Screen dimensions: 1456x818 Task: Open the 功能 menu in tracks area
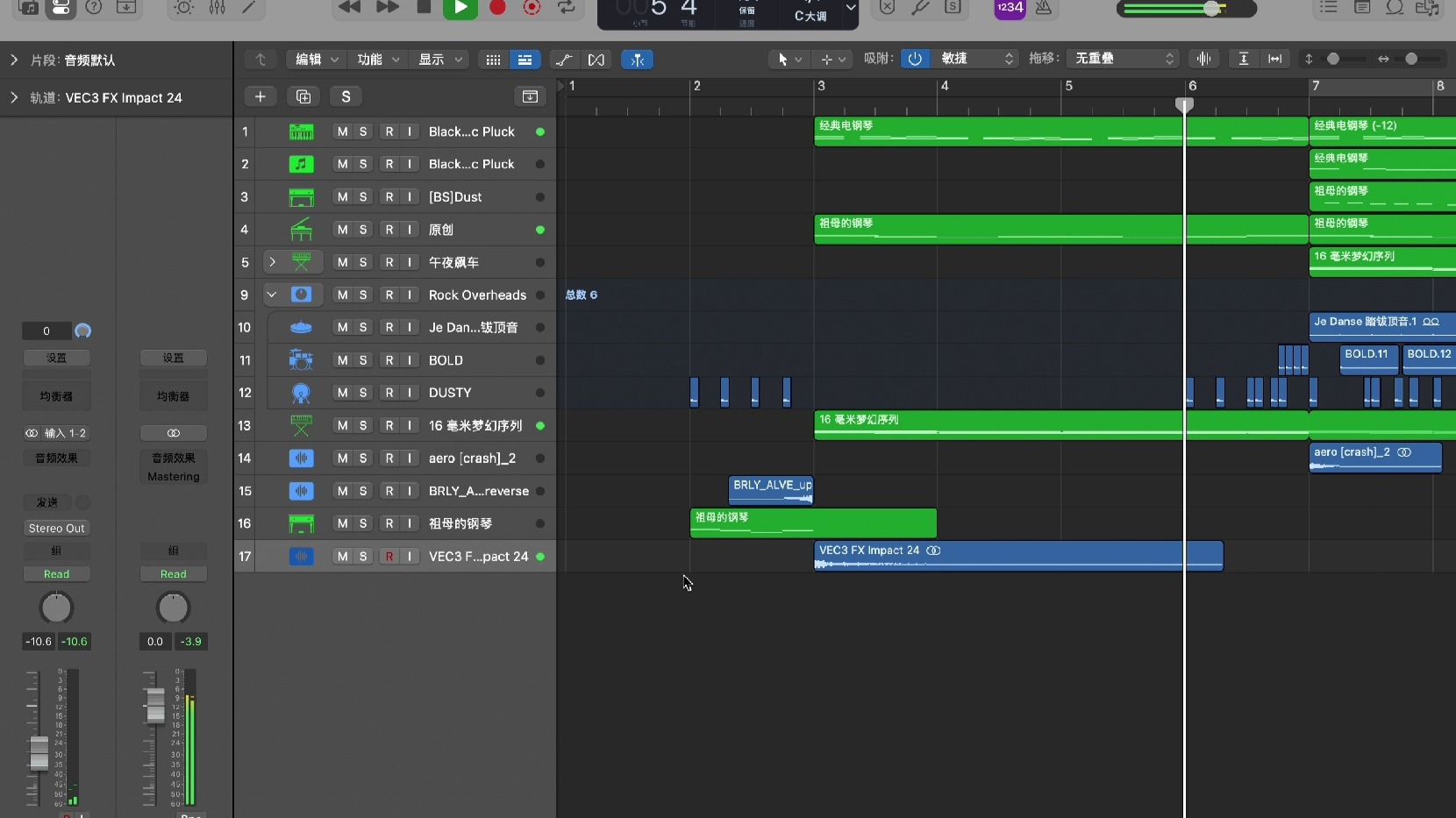378,60
